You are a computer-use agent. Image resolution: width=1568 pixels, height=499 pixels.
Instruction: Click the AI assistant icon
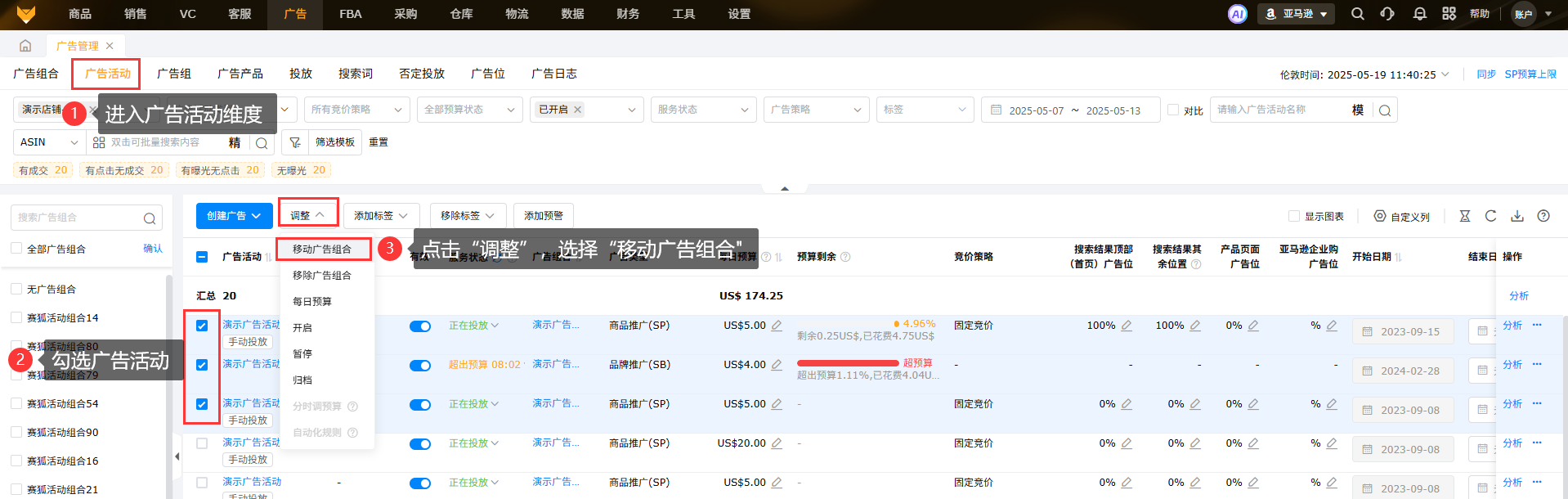(x=1237, y=14)
